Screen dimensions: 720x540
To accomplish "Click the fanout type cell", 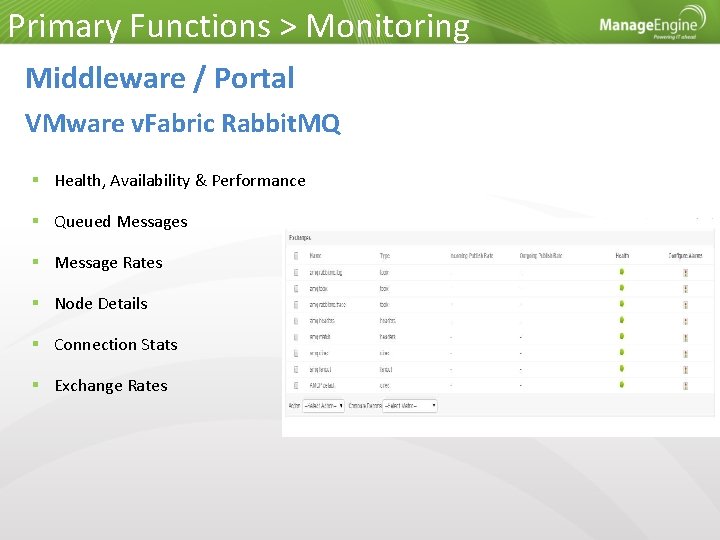I will pyautogui.click(x=386, y=370).
